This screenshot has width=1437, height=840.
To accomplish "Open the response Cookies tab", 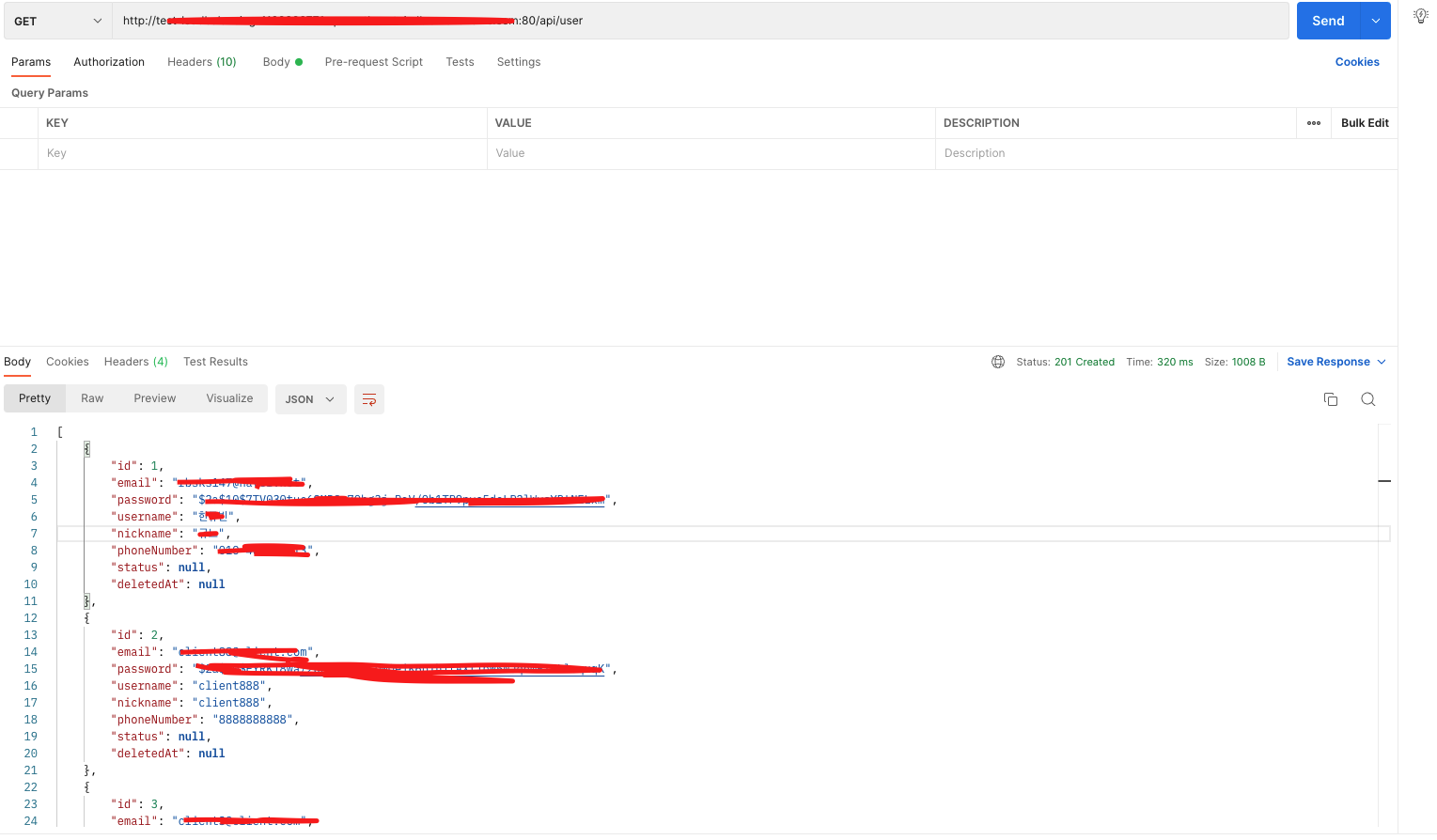I will (x=68, y=362).
